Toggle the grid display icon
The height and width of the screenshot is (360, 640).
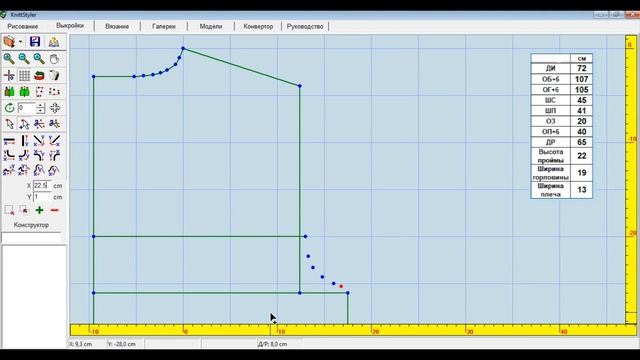24,76
